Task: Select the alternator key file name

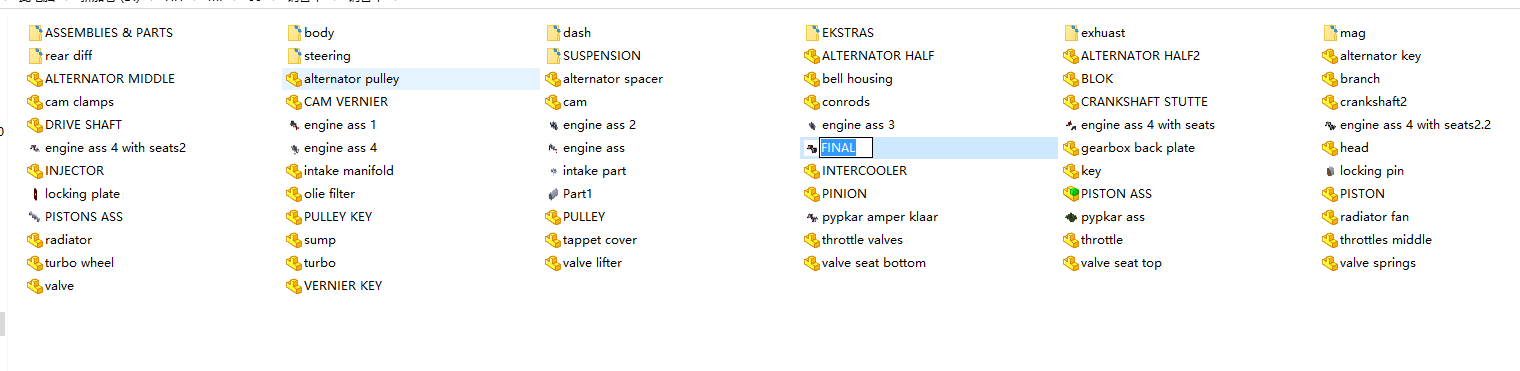Action: tap(1381, 56)
